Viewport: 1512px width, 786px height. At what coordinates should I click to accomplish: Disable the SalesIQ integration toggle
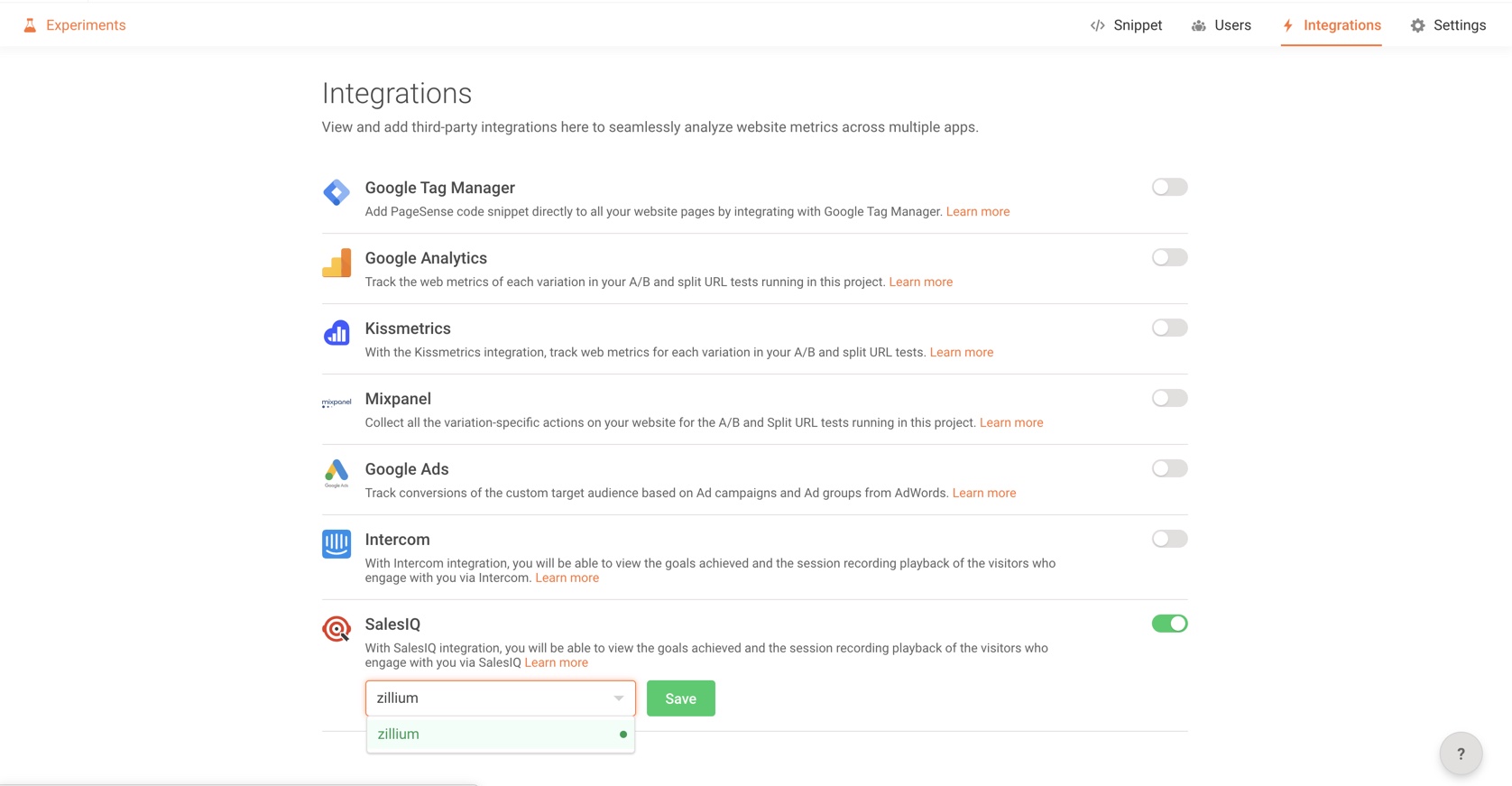[x=1169, y=624]
